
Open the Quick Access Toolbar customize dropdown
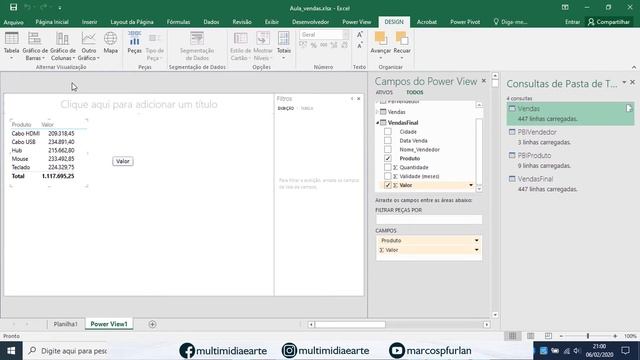point(60,8)
